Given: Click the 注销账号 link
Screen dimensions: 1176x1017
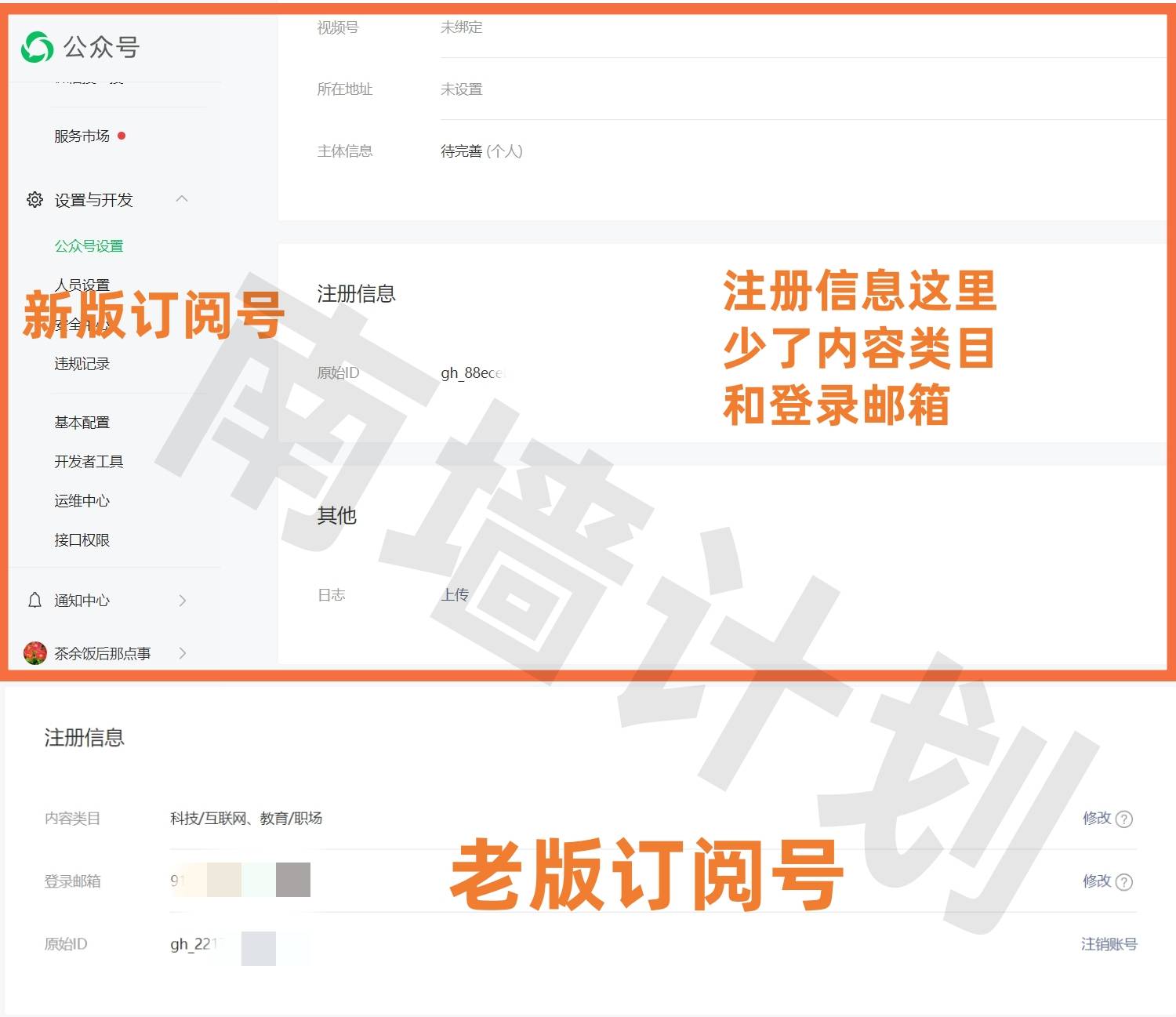Looking at the screenshot, I should pyautogui.click(x=1109, y=944).
